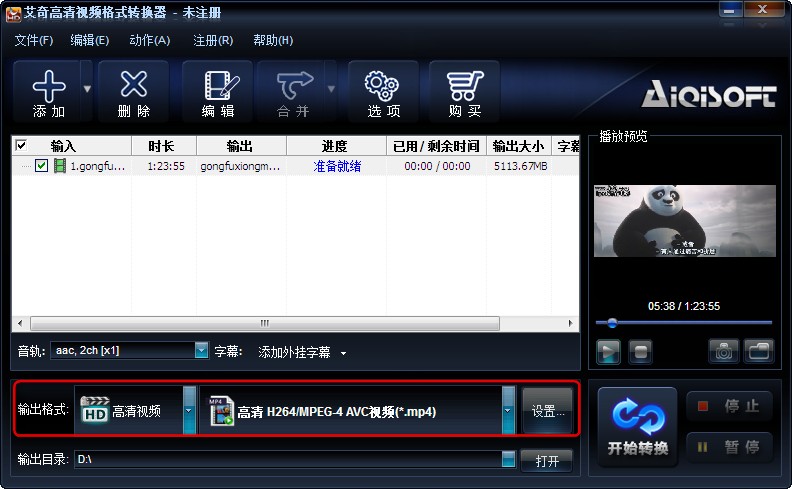Viewport: 792px width, 489px height.
Task: Take a snapshot with the camera icon
Action: click(x=723, y=351)
